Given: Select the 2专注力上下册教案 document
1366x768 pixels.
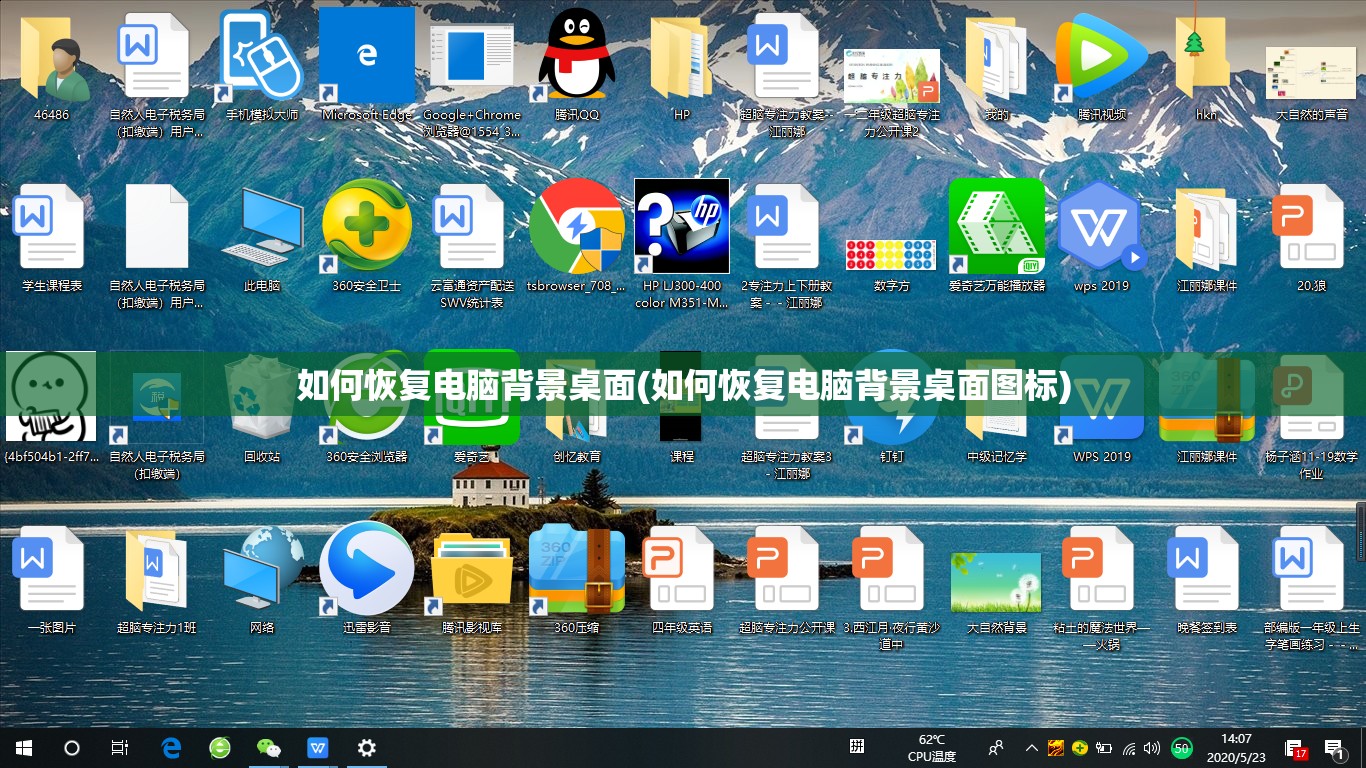Looking at the screenshot, I should pyautogui.click(x=786, y=228).
